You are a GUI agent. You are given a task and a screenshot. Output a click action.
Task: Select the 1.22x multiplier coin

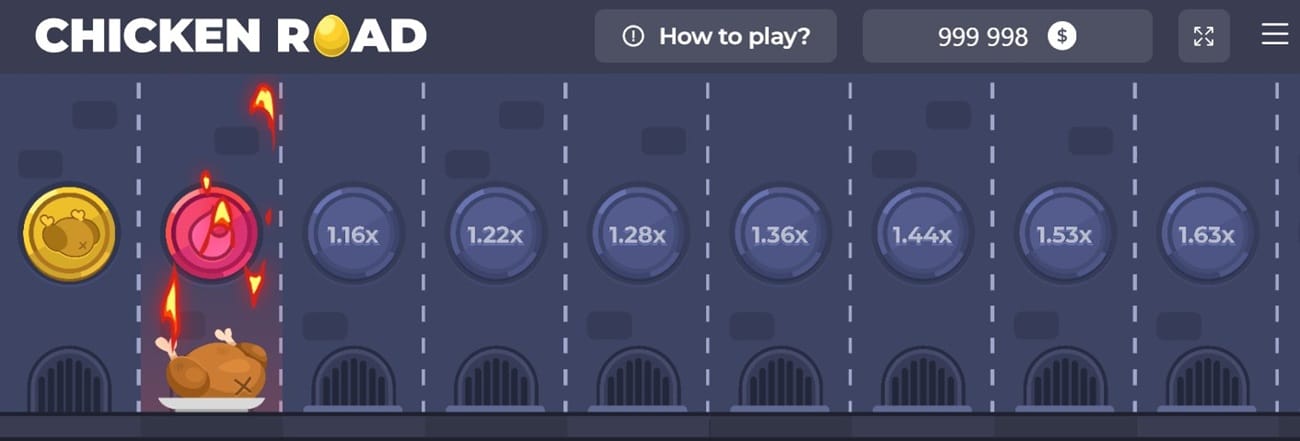[x=495, y=235]
